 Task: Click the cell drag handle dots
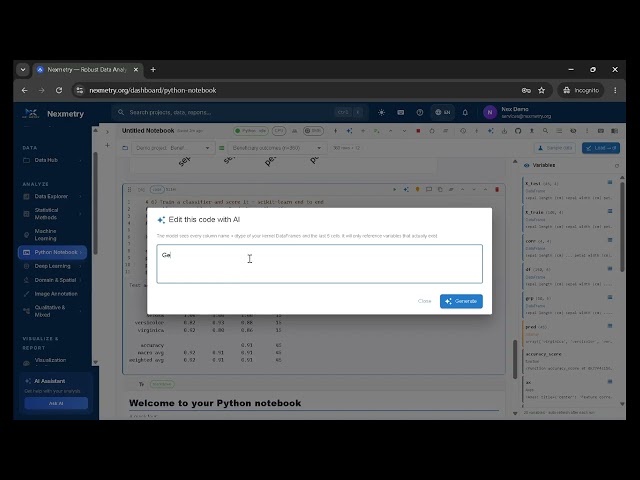(129, 189)
